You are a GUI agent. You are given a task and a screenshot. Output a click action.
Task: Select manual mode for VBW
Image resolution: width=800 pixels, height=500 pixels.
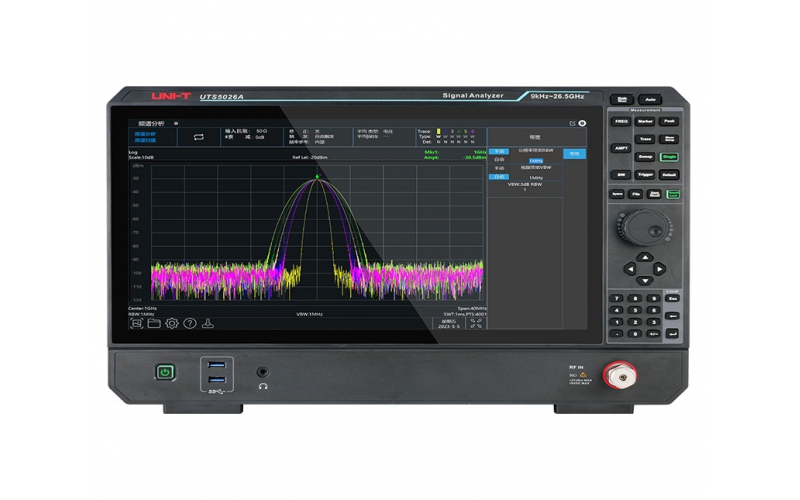click(x=499, y=168)
